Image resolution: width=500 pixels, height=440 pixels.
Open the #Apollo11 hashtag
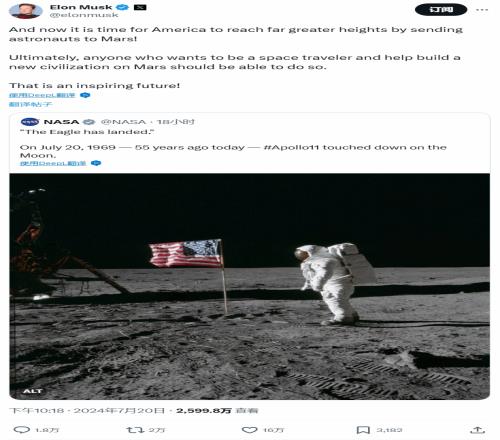pos(292,147)
